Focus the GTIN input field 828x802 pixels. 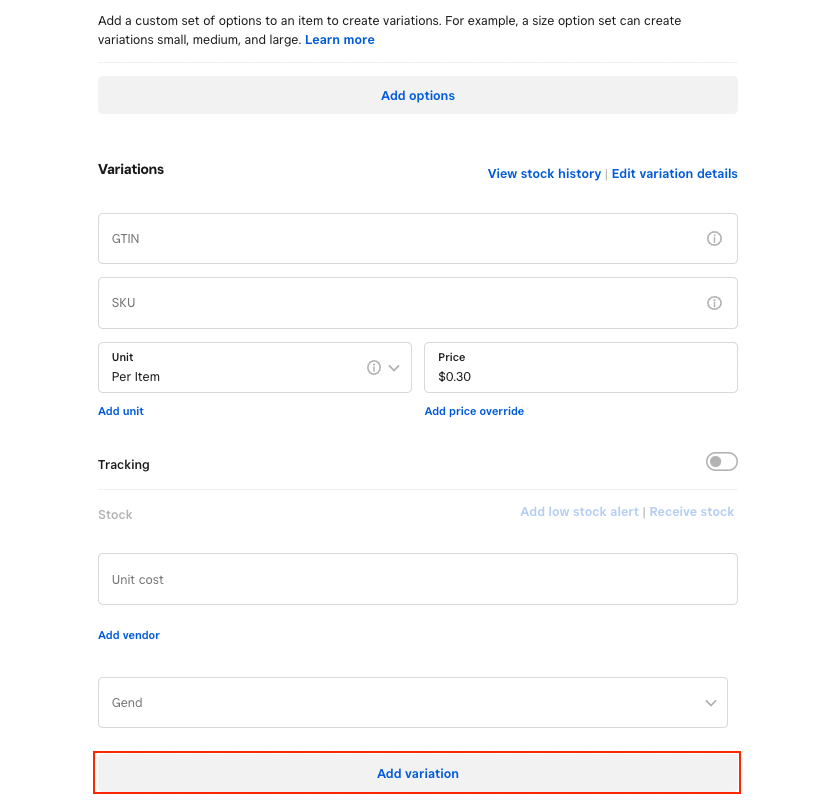coord(400,239)
